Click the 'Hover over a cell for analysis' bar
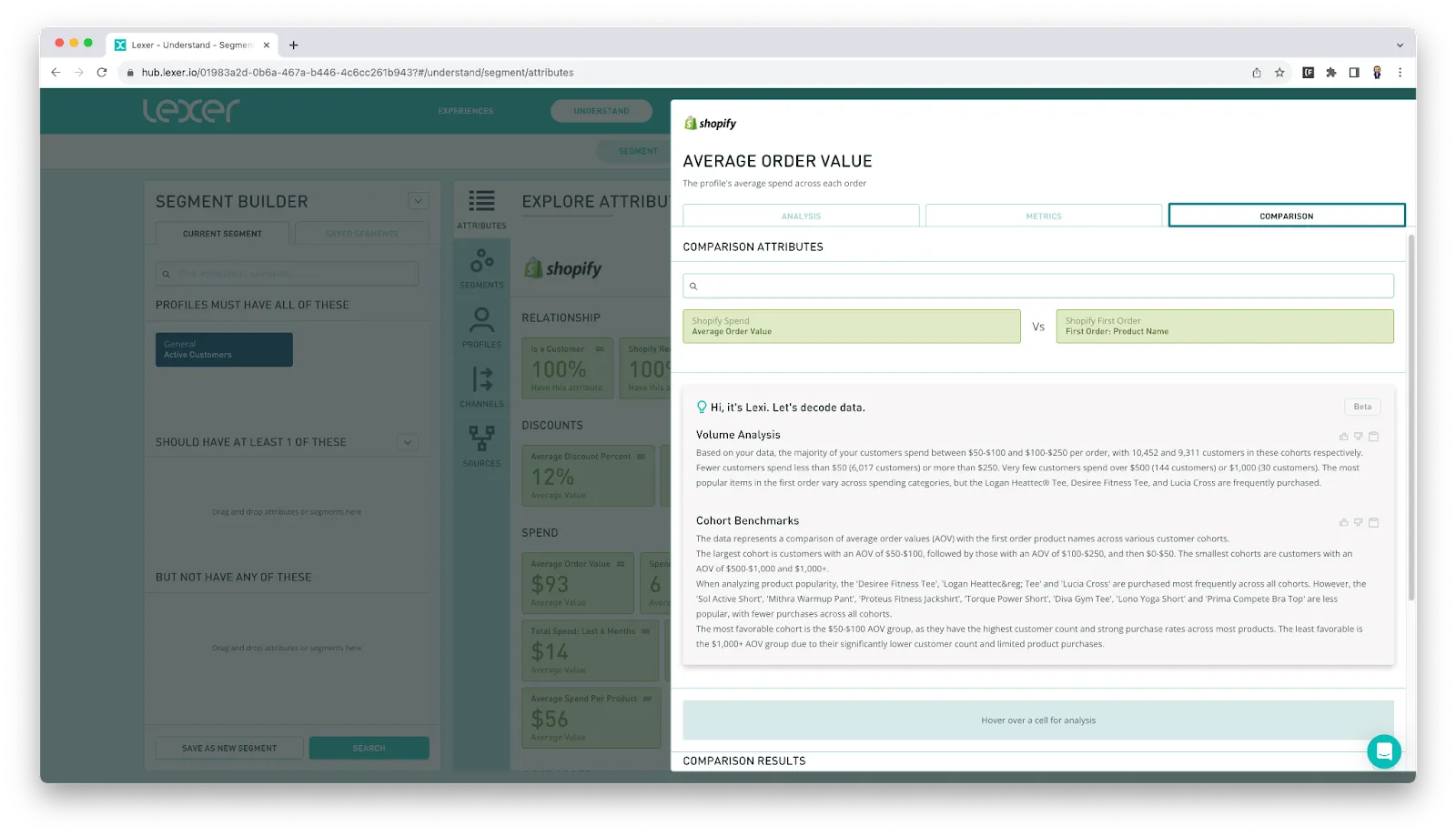This screenshot has height=836, width=1456. (x=1038, y=720)
